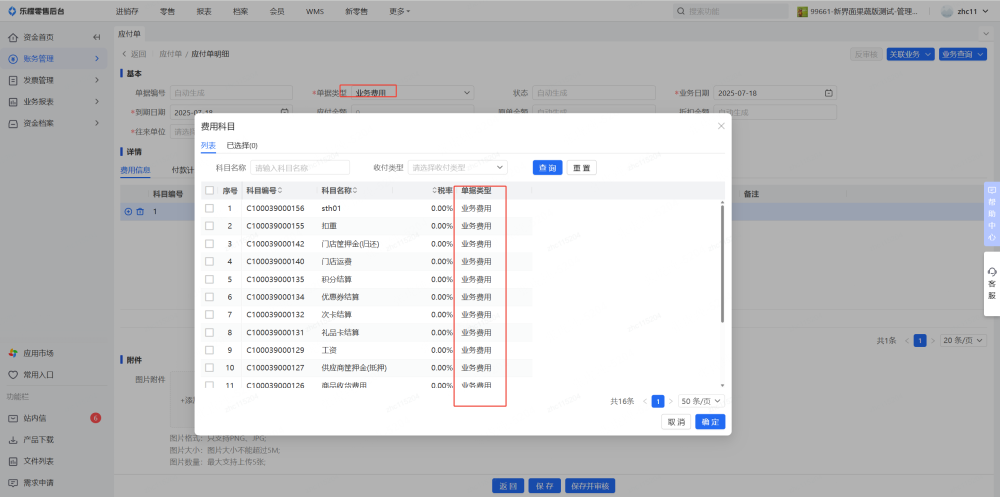Open 站内信 messages in sidebar
The width and height of the screenshot is (1000, 497).
13,418
